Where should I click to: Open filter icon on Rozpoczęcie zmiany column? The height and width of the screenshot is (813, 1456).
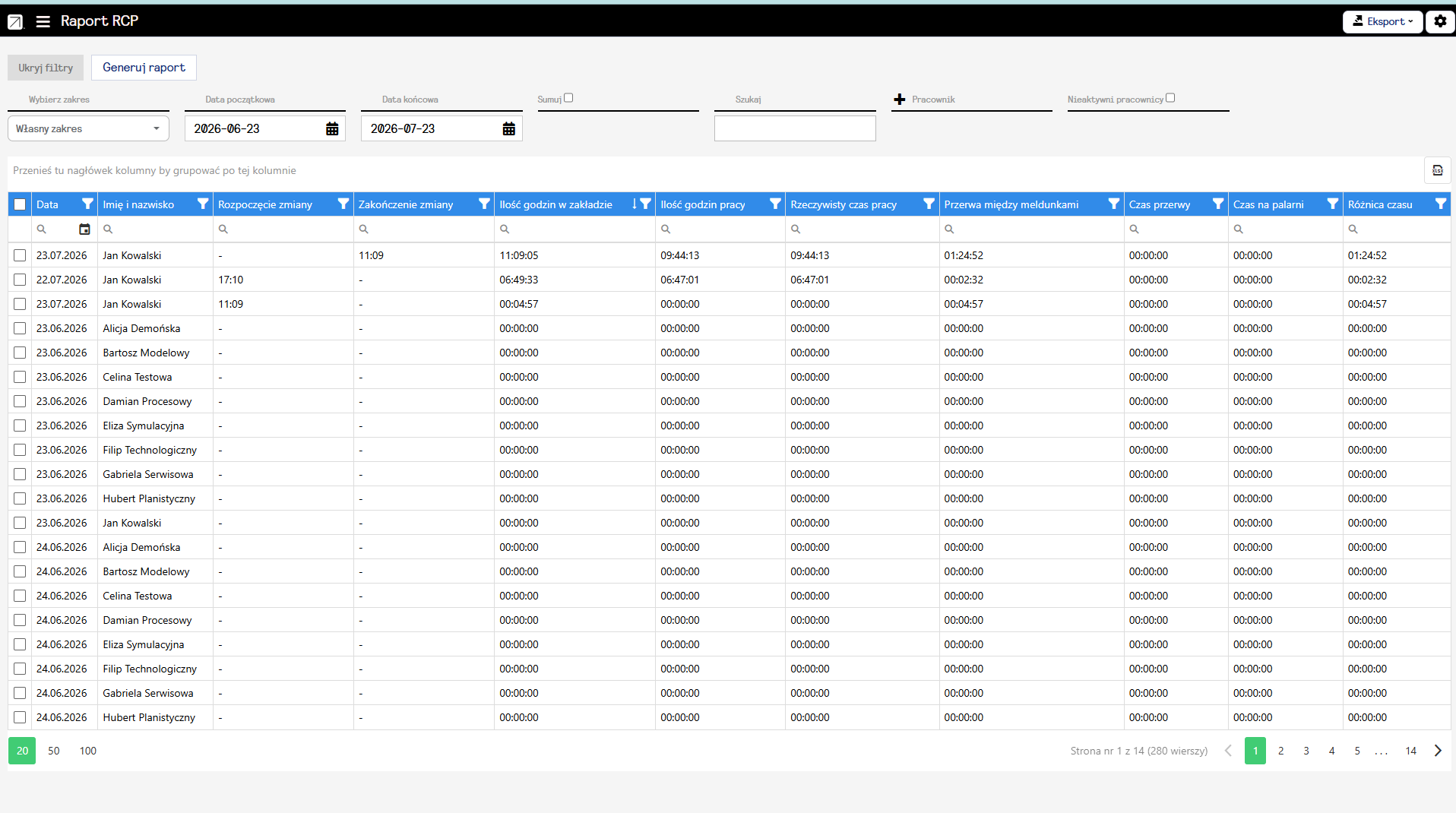click(343, 204)
